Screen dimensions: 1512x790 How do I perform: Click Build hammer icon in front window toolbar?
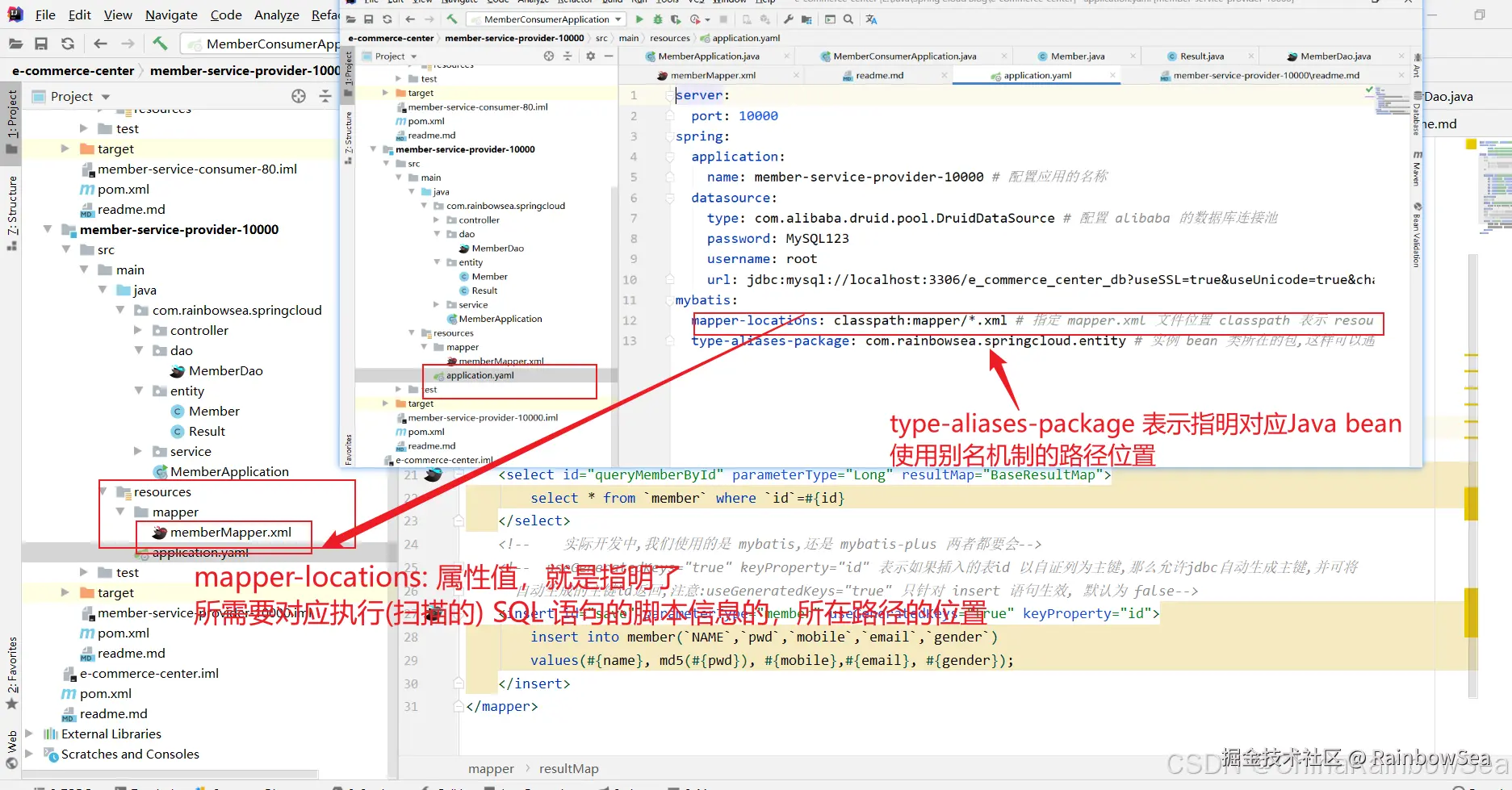pyautogui.click(x=452, y=19)
